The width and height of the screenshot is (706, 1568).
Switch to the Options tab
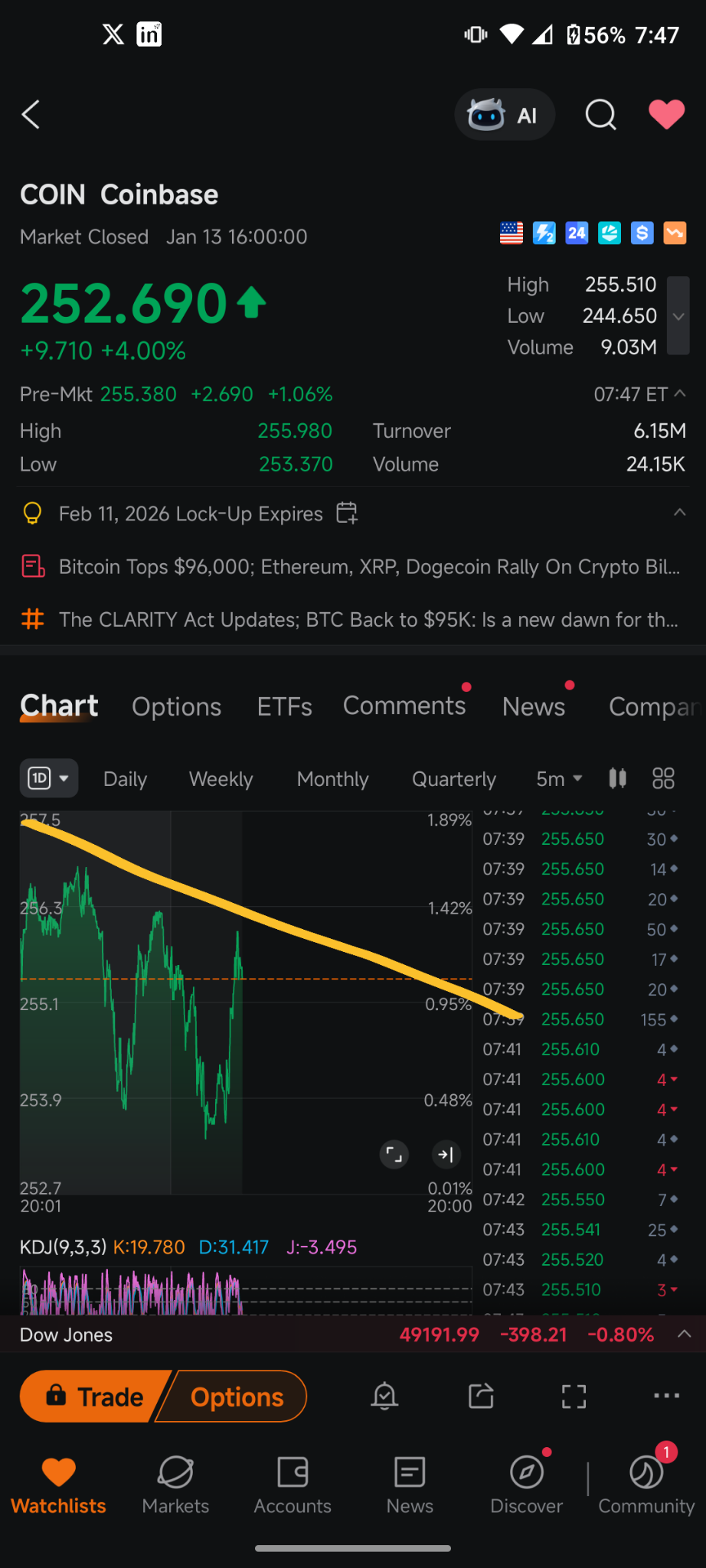(177, 706)
